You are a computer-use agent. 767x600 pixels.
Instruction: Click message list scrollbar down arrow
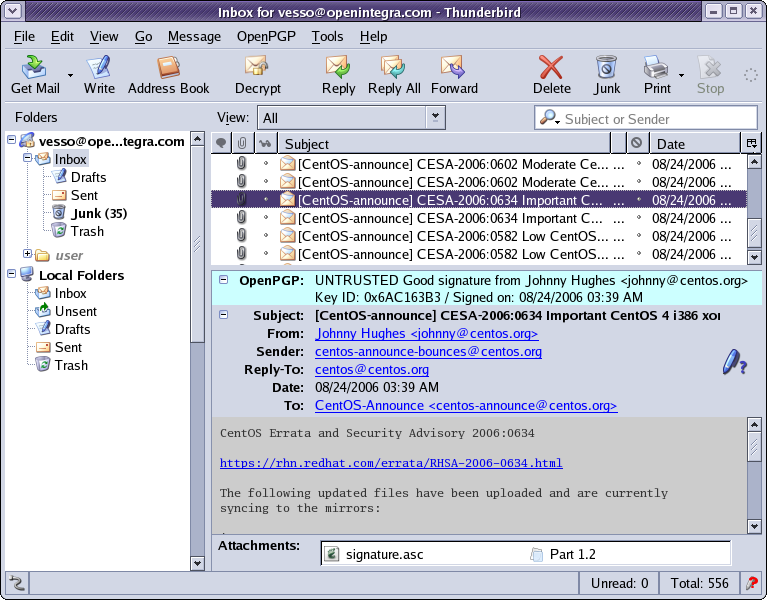754,256
